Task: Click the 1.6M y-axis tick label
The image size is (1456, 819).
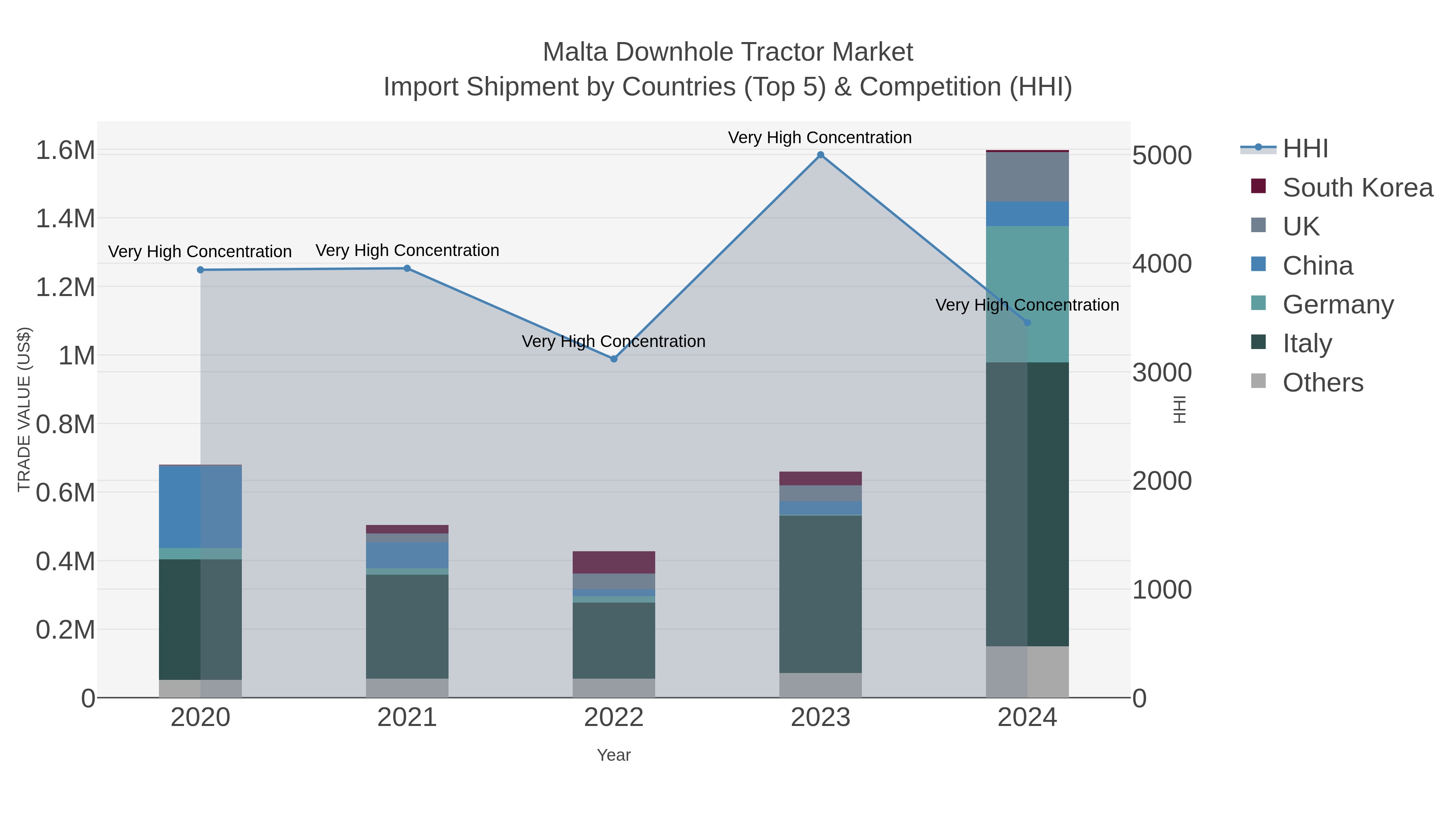Action: pyautogui.click(x=66, y=150)
